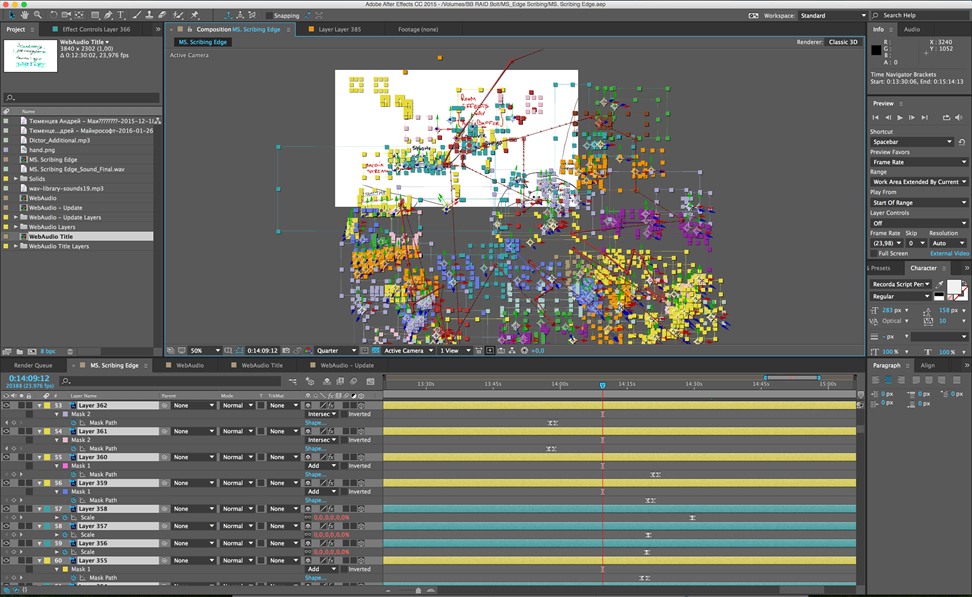The image size is (972, 597).
Task: Hide Layer 362 with its eye toggle
Action: tap(7, 405)
